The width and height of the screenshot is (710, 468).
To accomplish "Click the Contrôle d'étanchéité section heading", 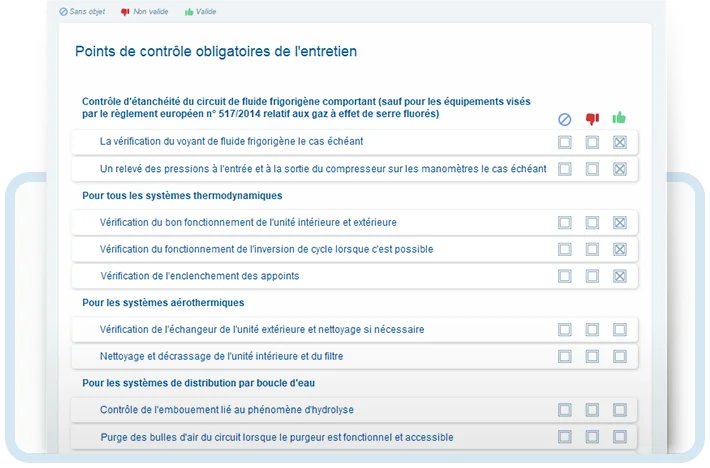I will pos(306,108).
